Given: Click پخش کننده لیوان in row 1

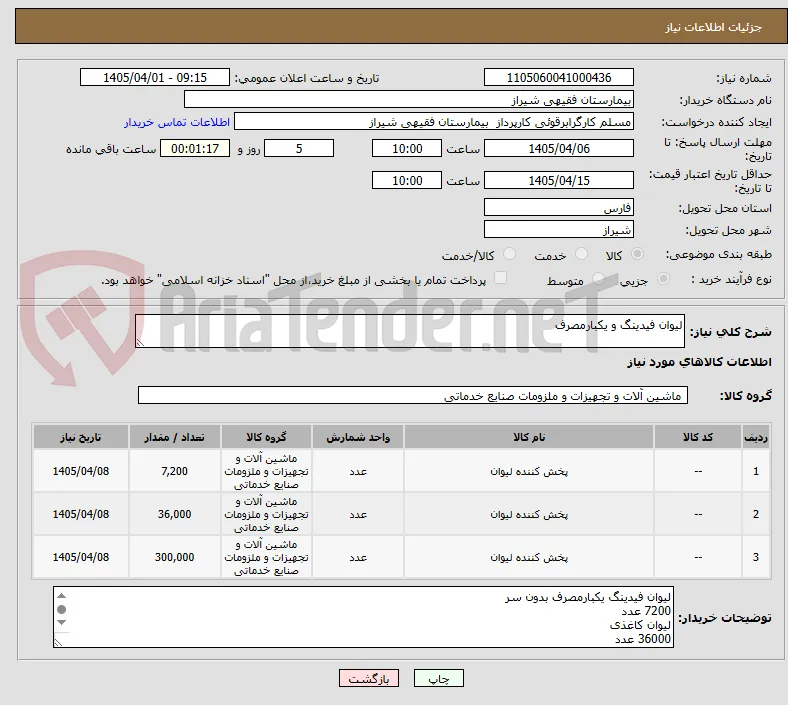Looking at the screenshot, I should (x=529, y=471).
